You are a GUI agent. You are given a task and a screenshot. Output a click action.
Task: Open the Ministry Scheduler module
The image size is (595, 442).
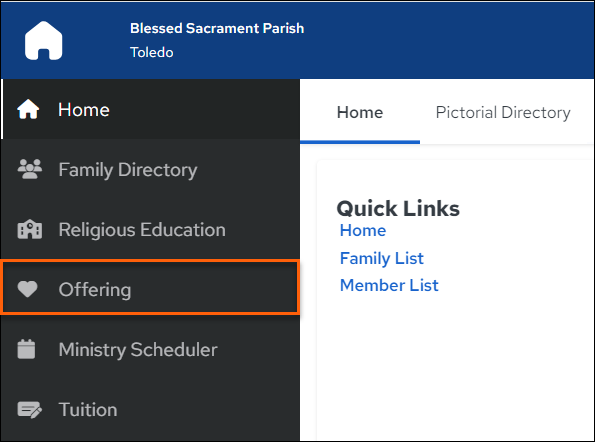150,349
